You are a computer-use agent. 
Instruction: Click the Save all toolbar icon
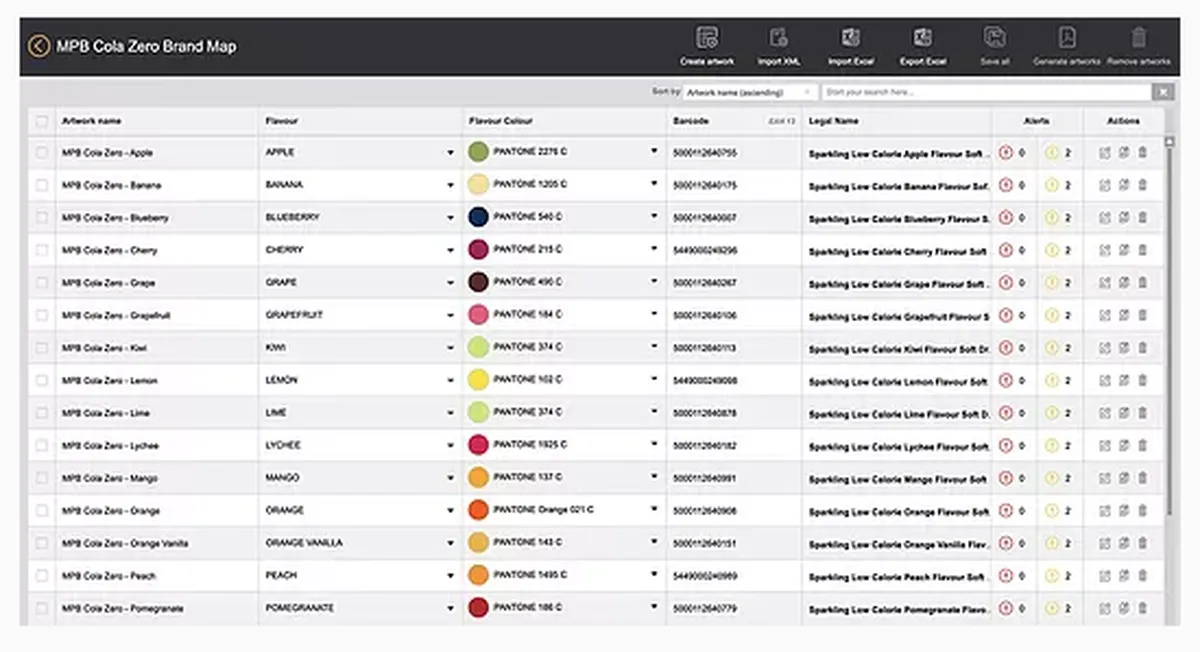click(x=995, y=38)
